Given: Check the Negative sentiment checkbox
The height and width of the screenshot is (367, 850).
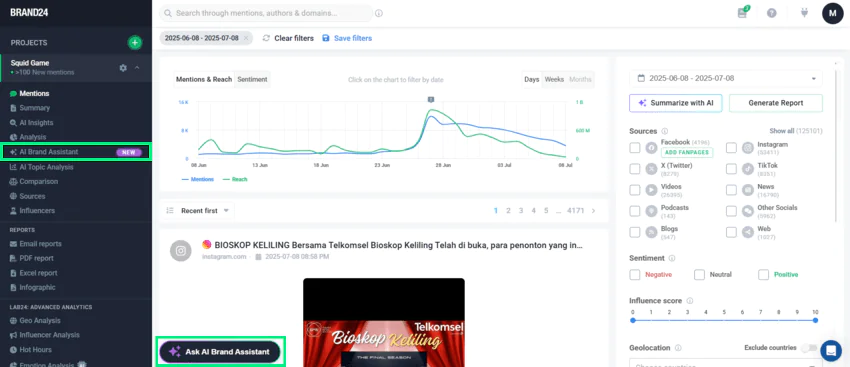Looking at the screenshot, I should point(635,275).
